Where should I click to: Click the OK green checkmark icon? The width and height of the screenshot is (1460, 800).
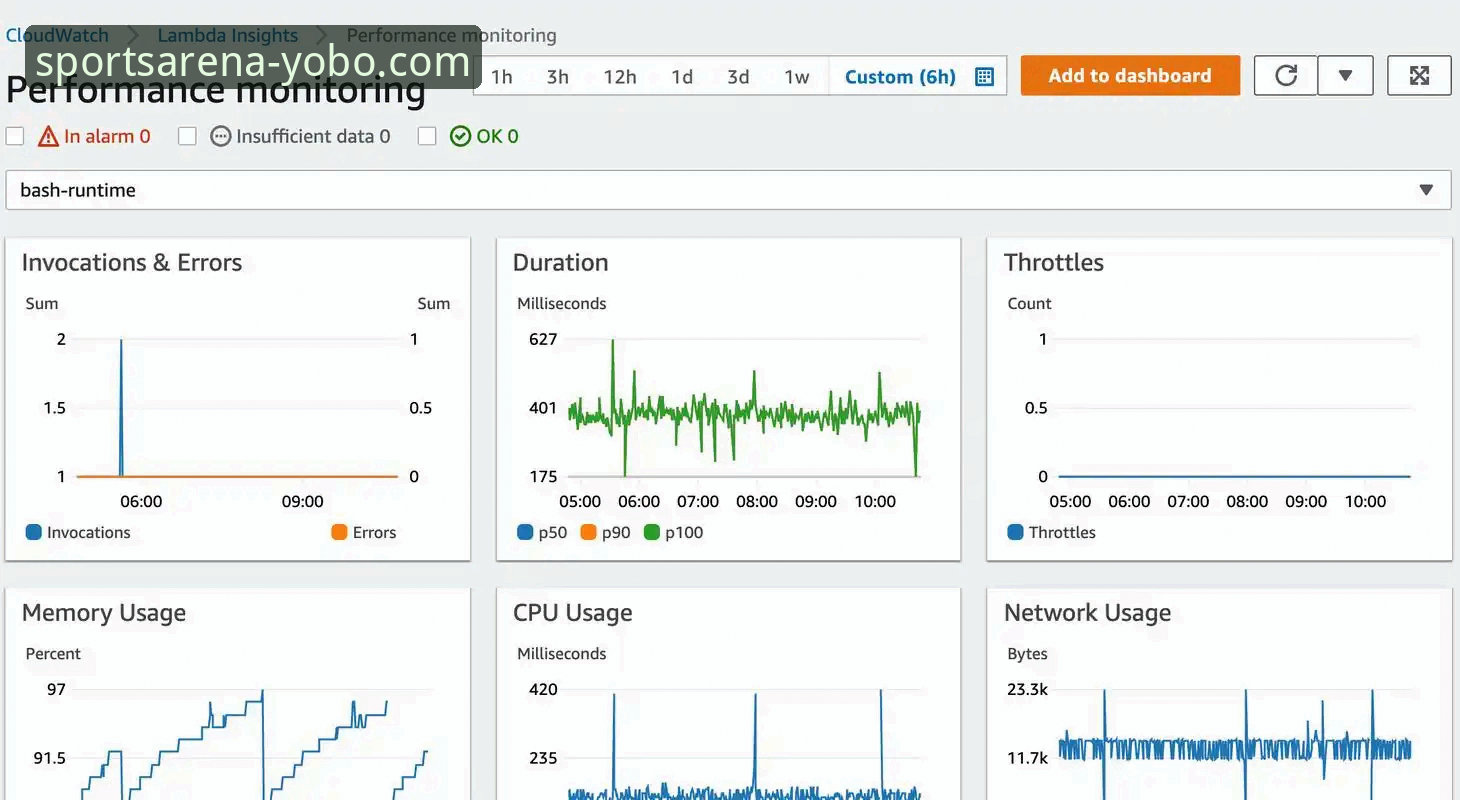point(460,137)
